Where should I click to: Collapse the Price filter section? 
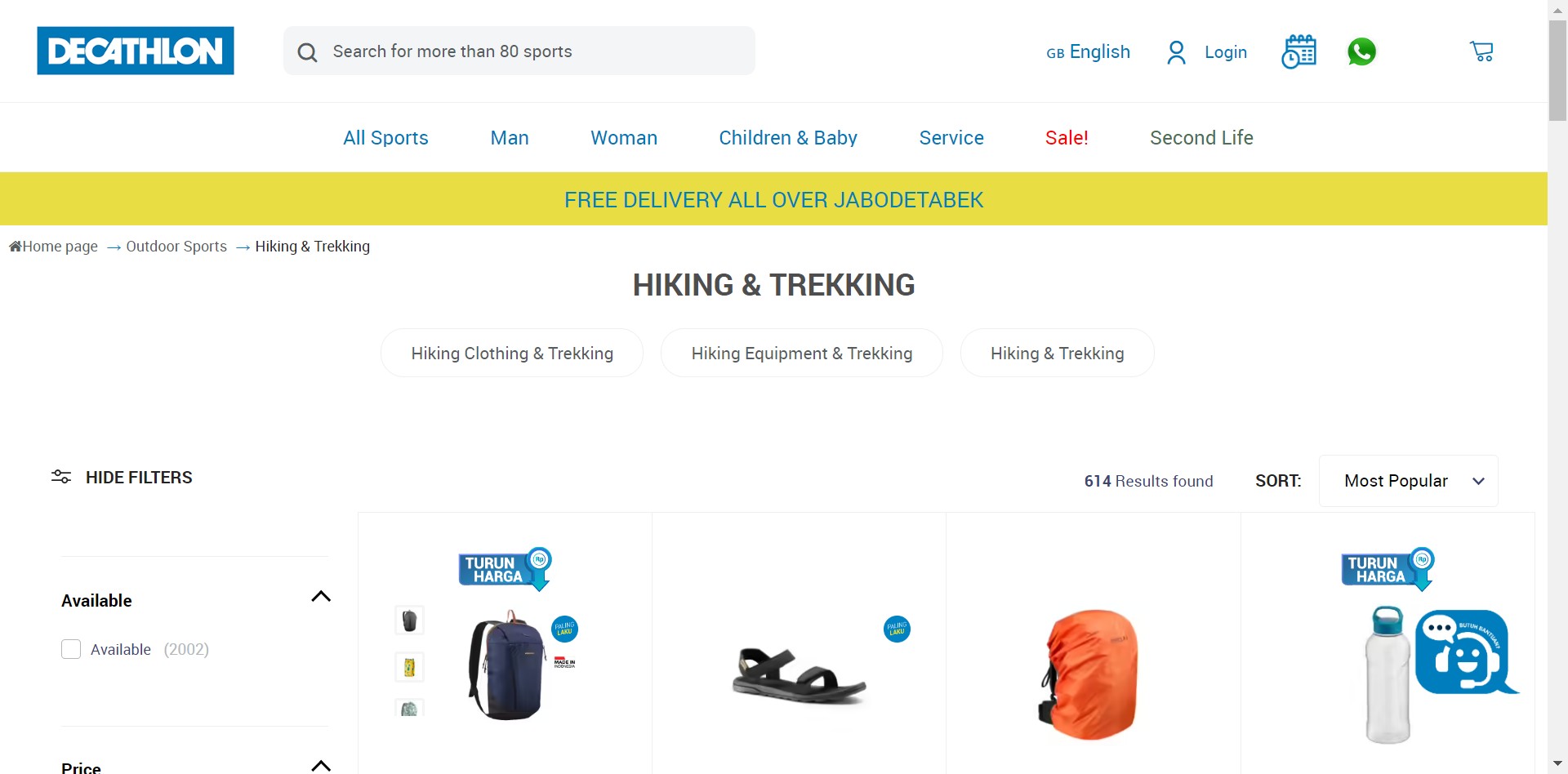click(321, 766)
